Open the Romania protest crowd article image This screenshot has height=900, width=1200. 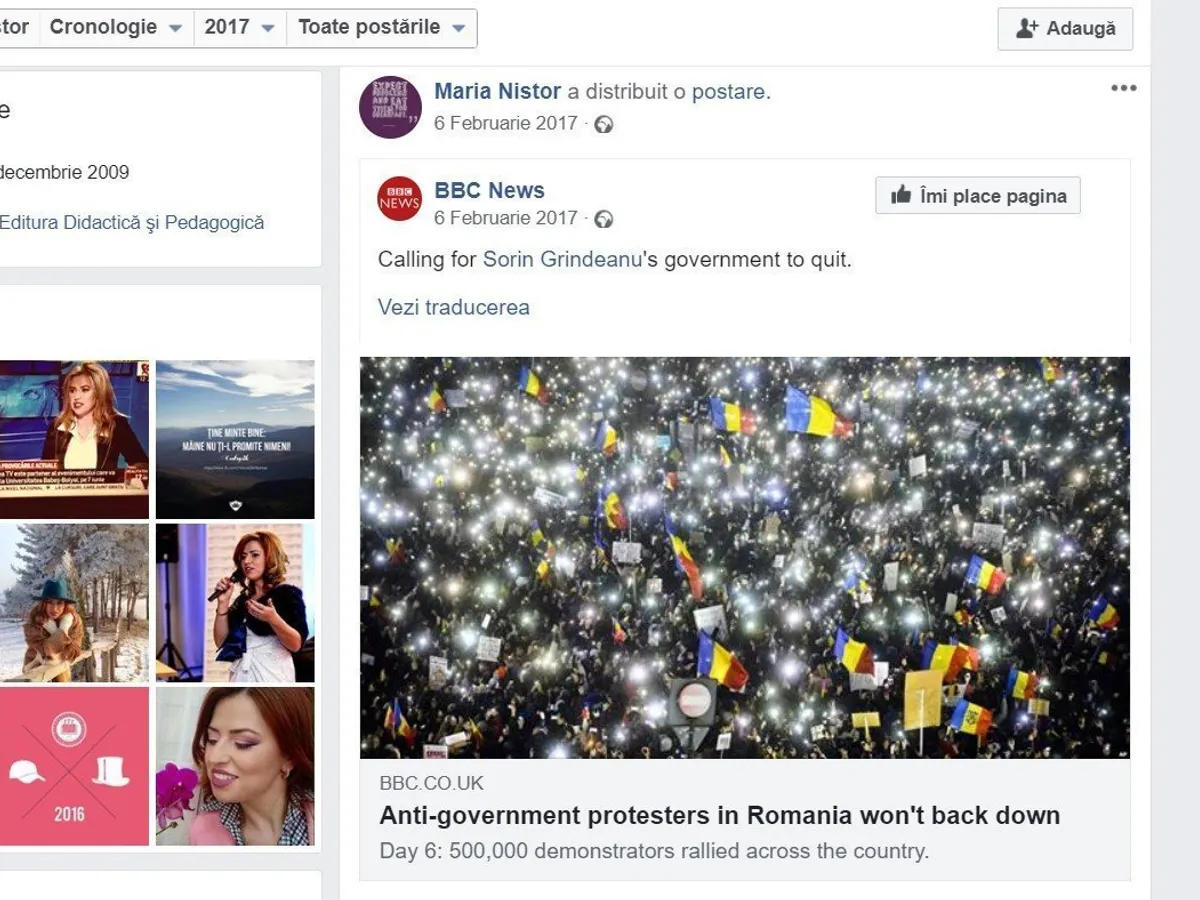pyautogui.click(x=744, y=557)
